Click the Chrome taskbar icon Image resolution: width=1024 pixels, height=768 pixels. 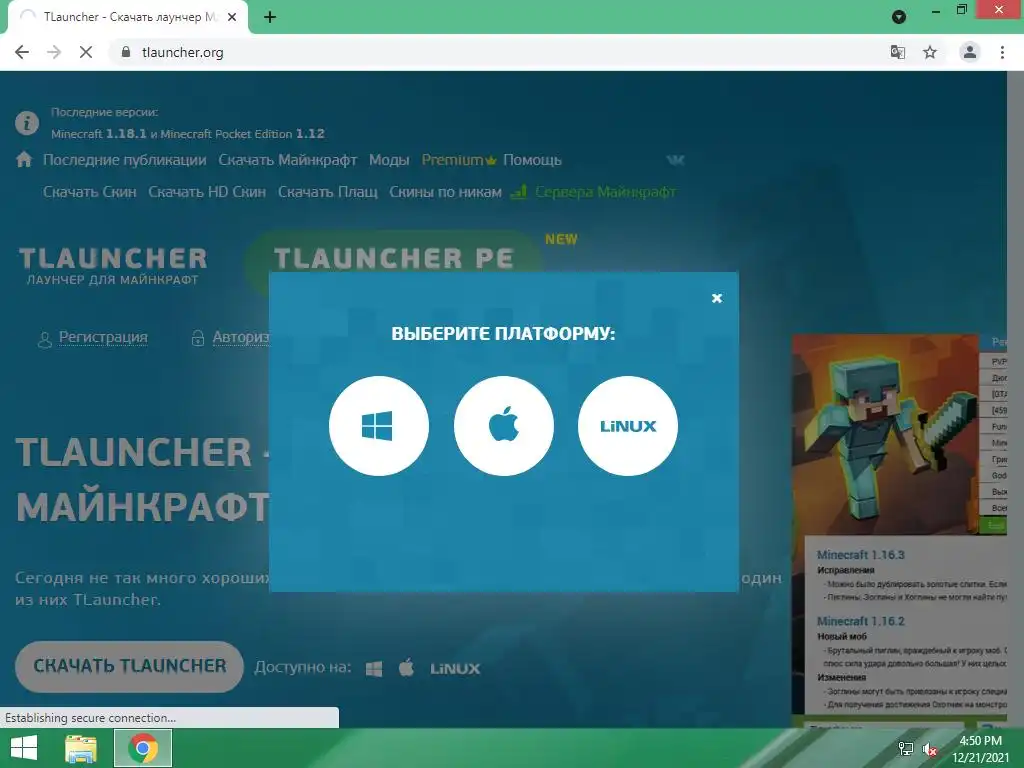[x=143, y=748]
